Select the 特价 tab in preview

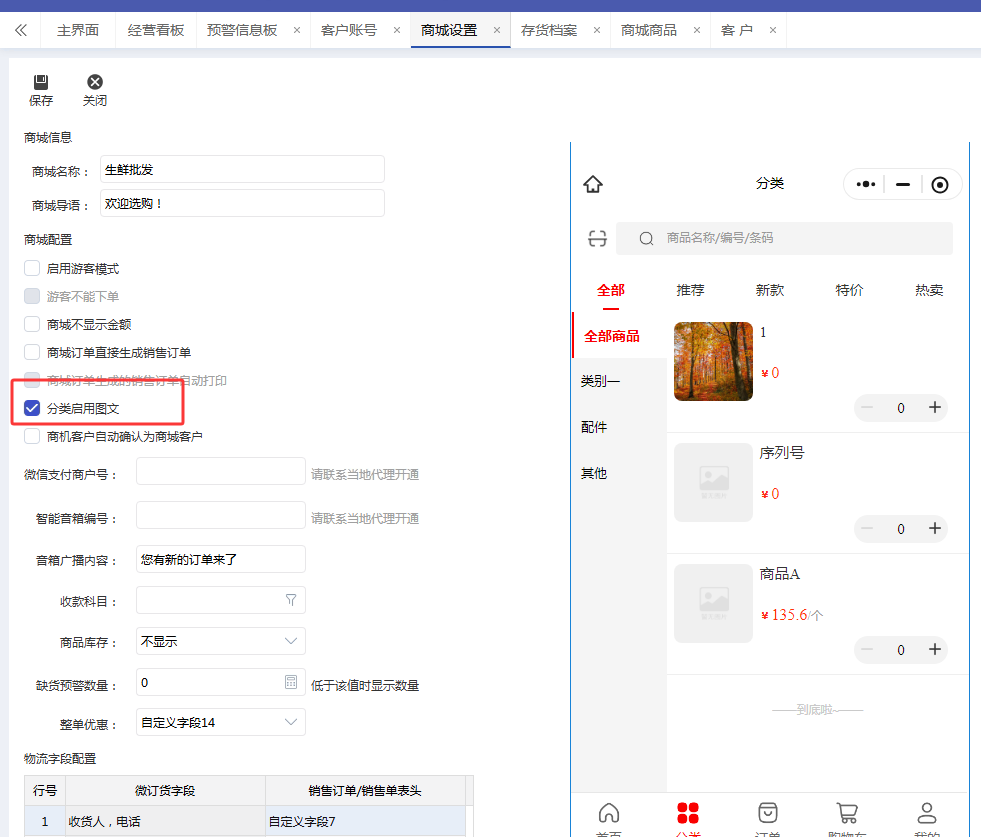[x=849, y=290]
